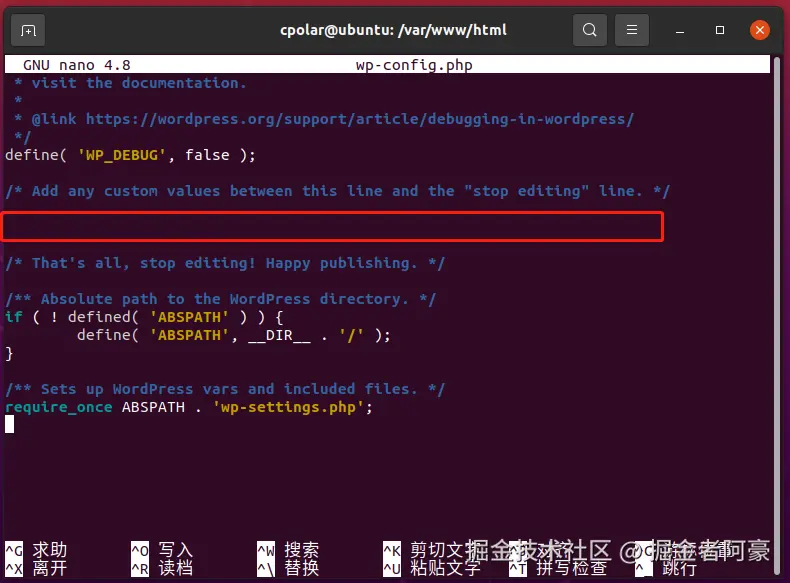Click the "That's all, stop editing!" comment

coord(225,263)
